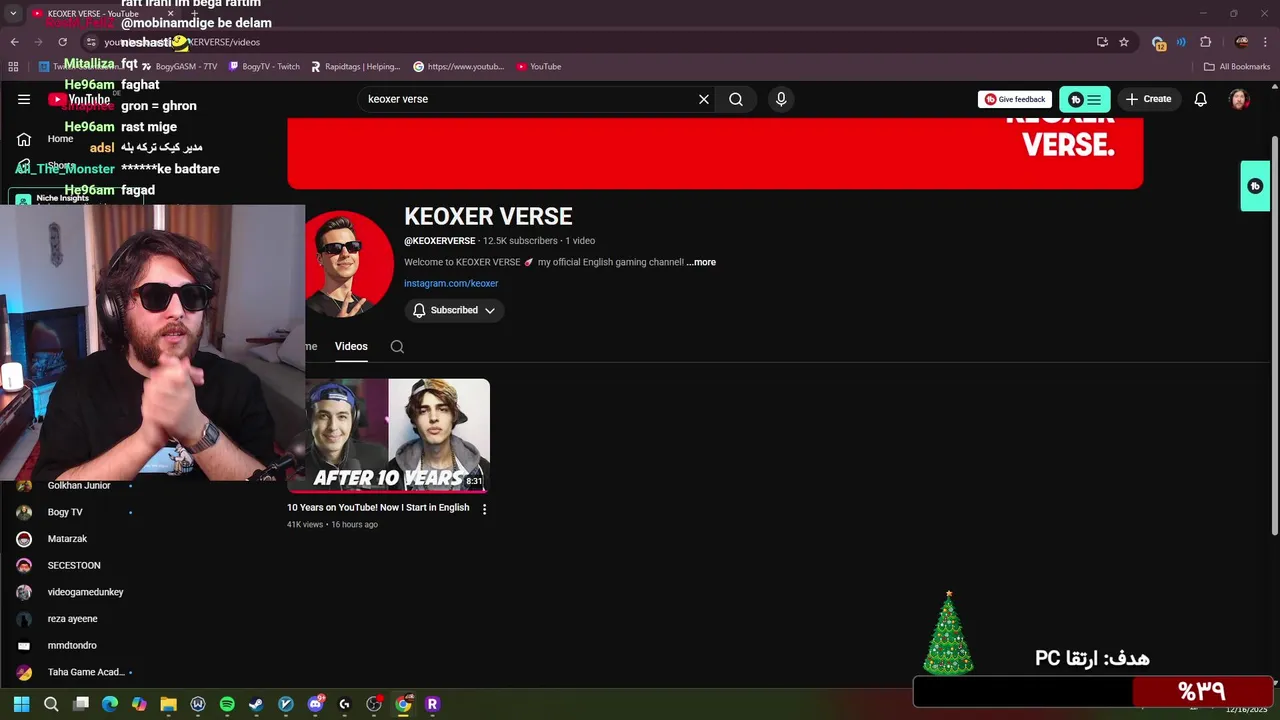Screen dimensions: 1280x720
Task: Open videogamedunkey subscription
Action: click(85, 592)
